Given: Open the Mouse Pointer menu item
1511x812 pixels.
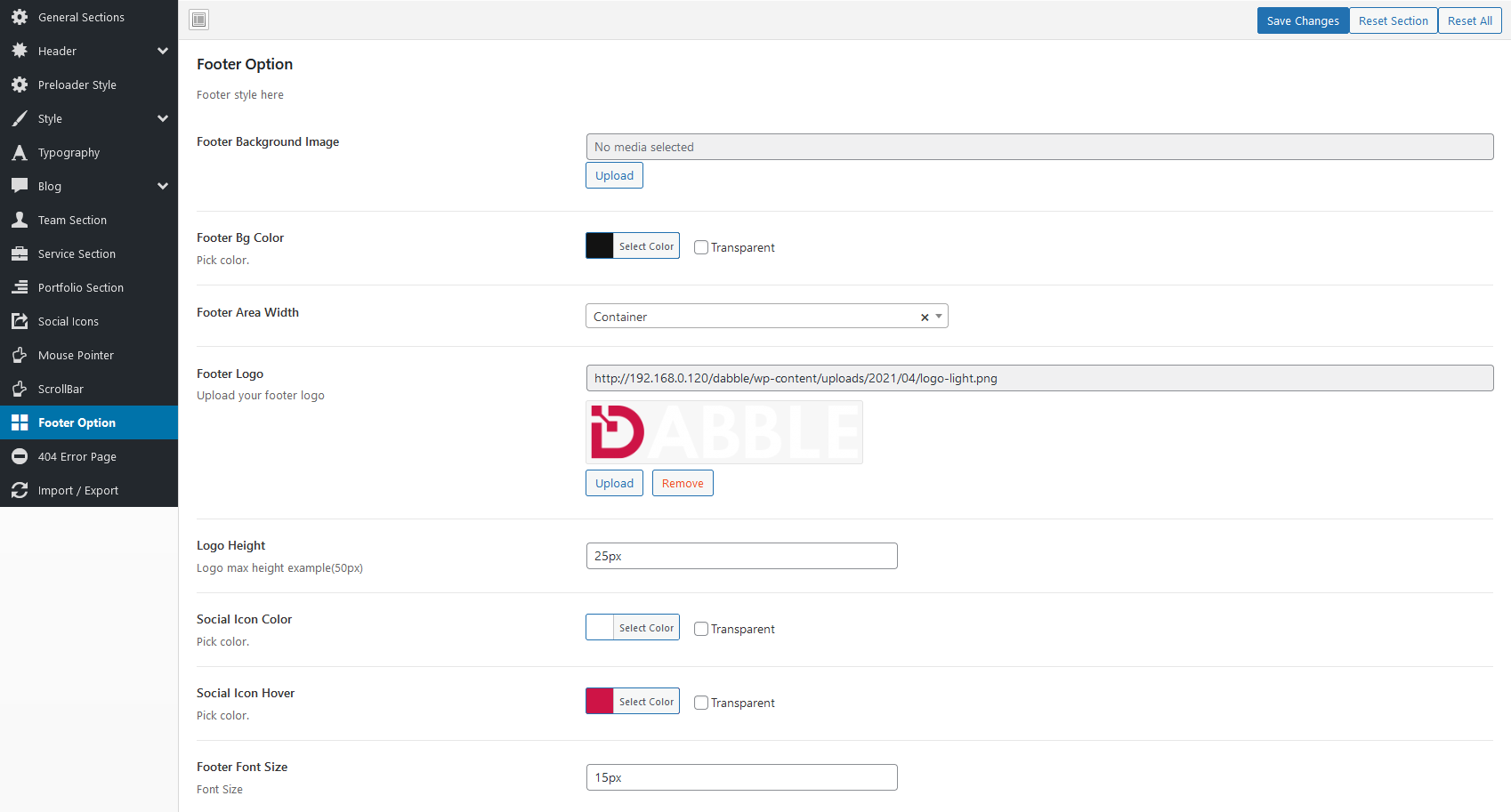Looking at the screenshot, I should coord(89,355).
